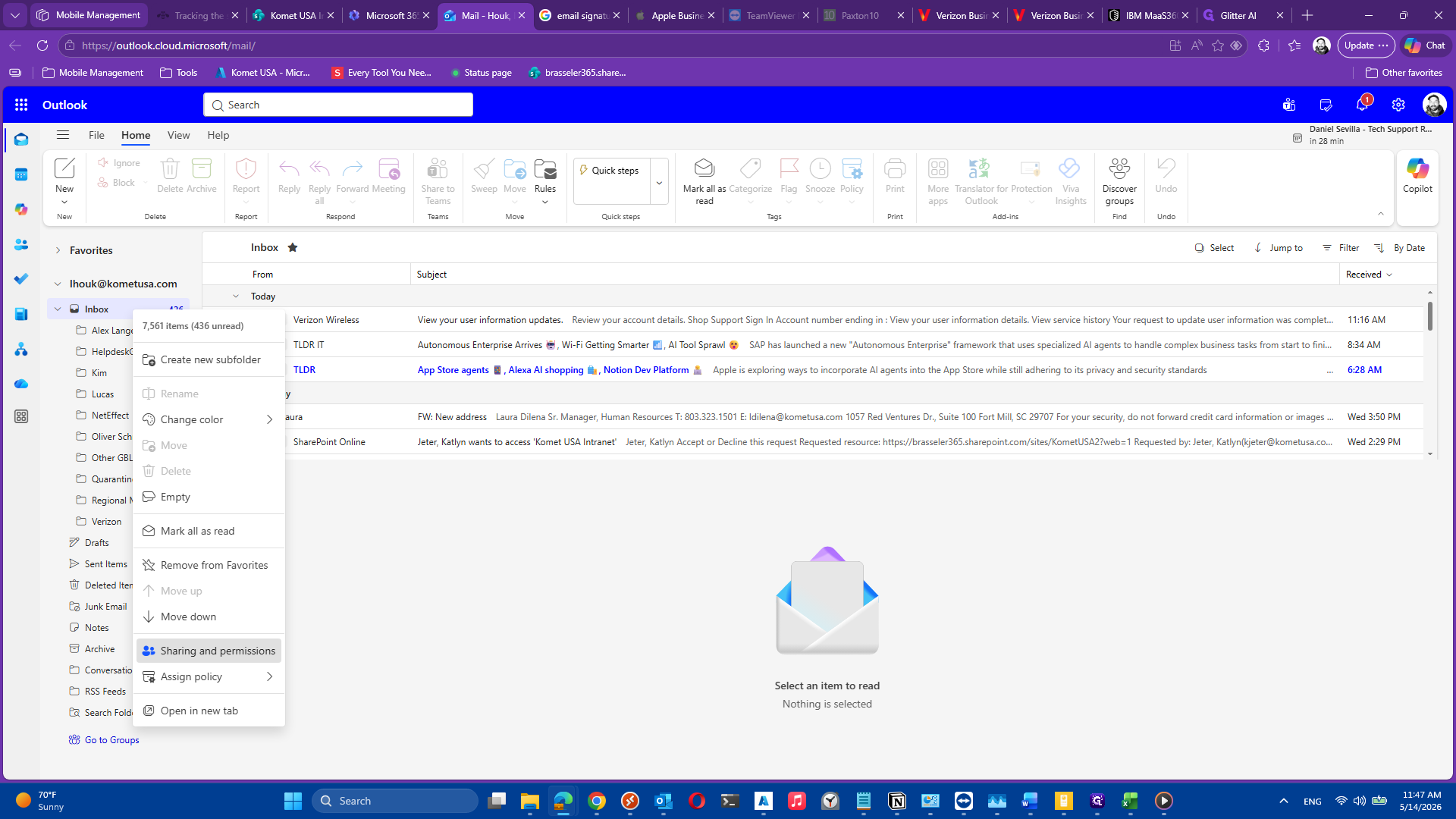
Task: Select the Archive folder
Action: coord(100,649)
